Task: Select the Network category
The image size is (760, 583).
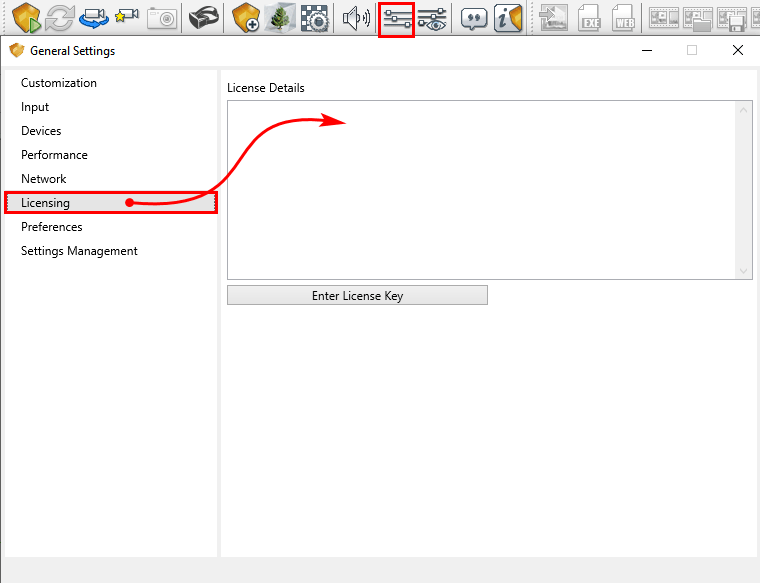Action: [x=111, y=179]
